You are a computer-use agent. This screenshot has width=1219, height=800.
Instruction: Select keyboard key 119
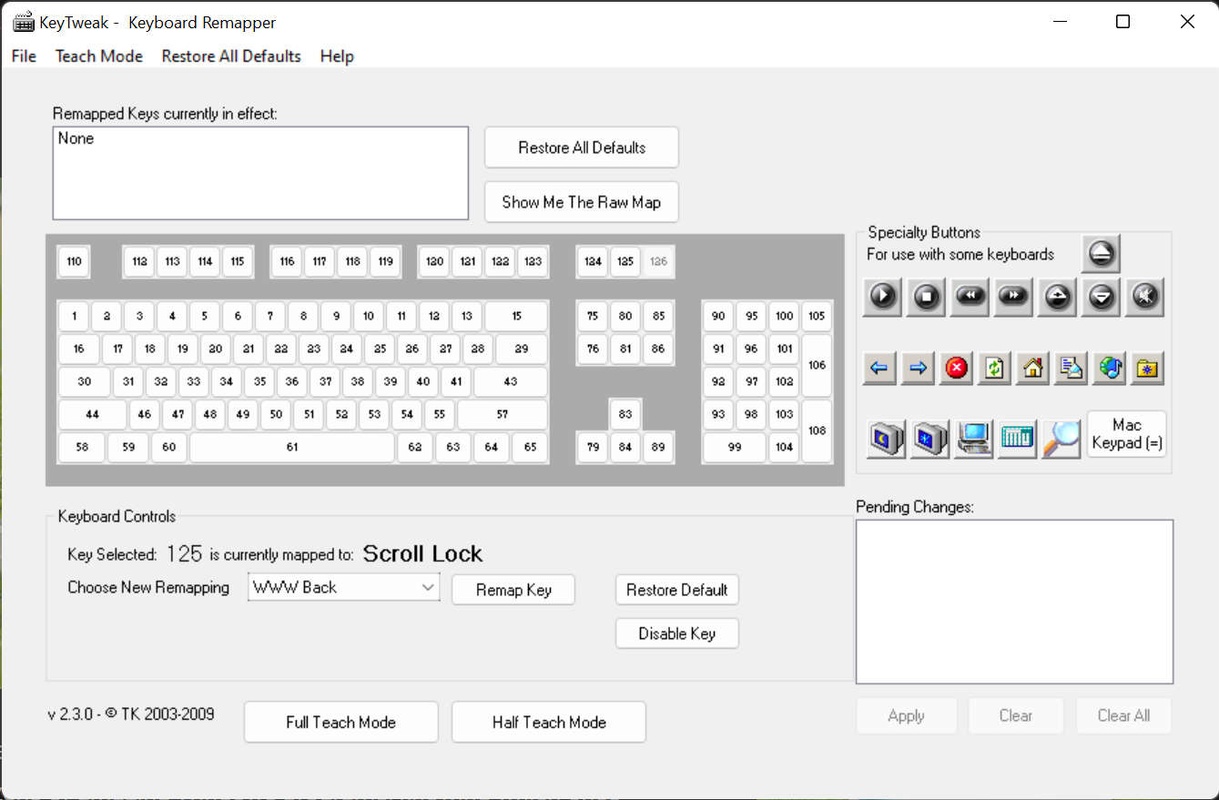point(385,262)
